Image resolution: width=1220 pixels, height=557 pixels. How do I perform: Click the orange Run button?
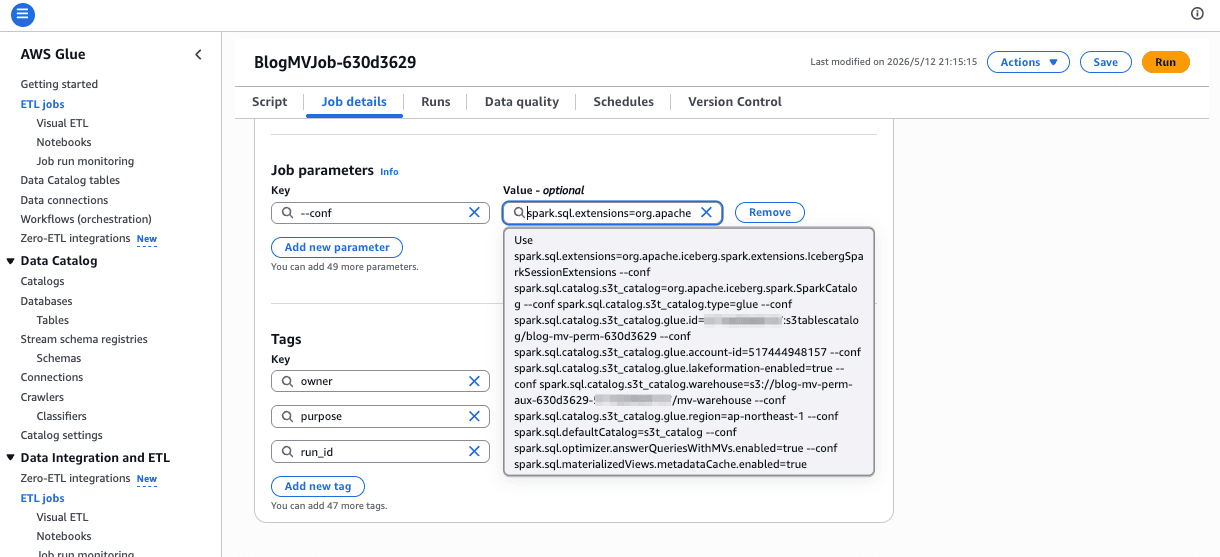pos(1165,62)
